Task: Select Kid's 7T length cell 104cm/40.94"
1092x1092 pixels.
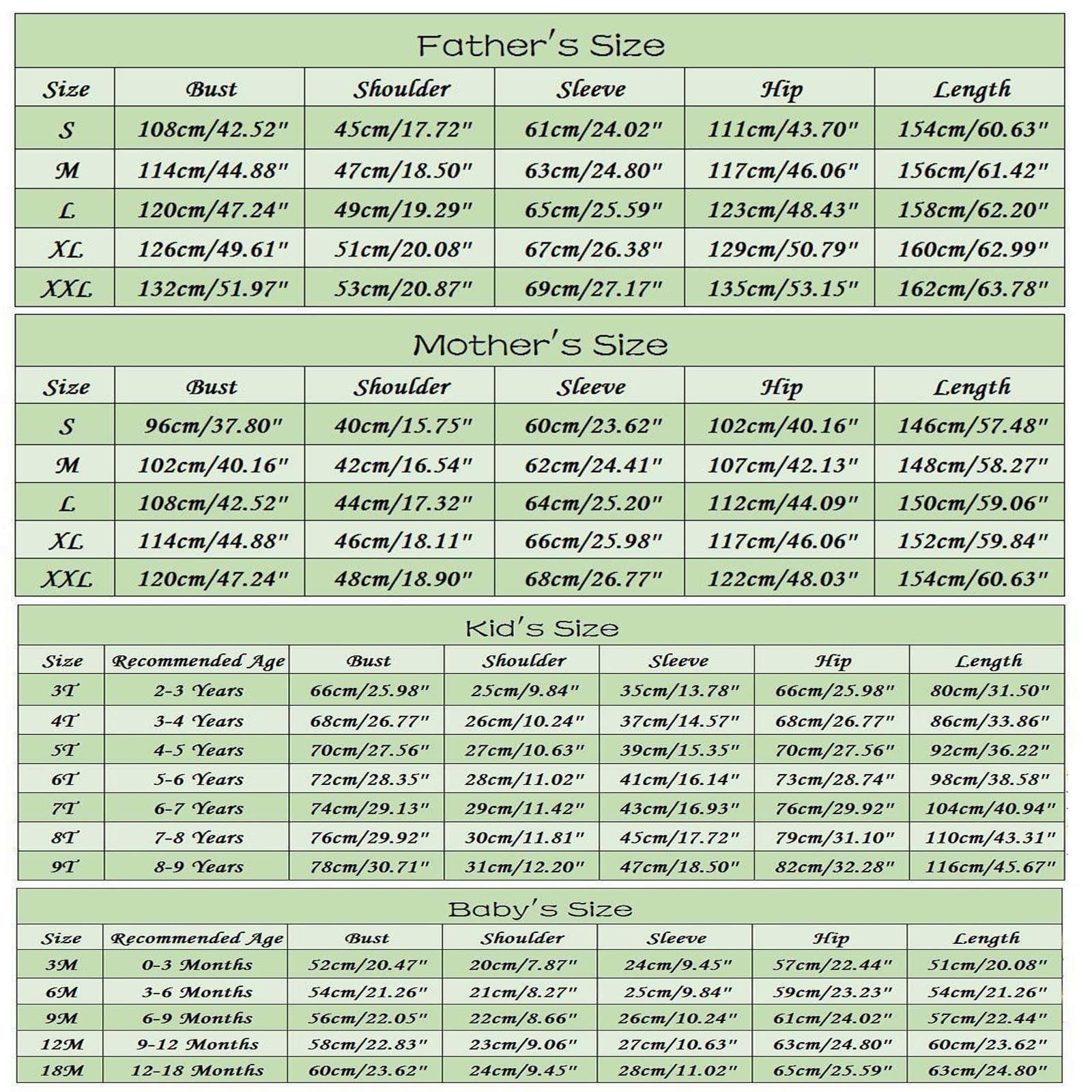Action: click(x=990, y=809)
